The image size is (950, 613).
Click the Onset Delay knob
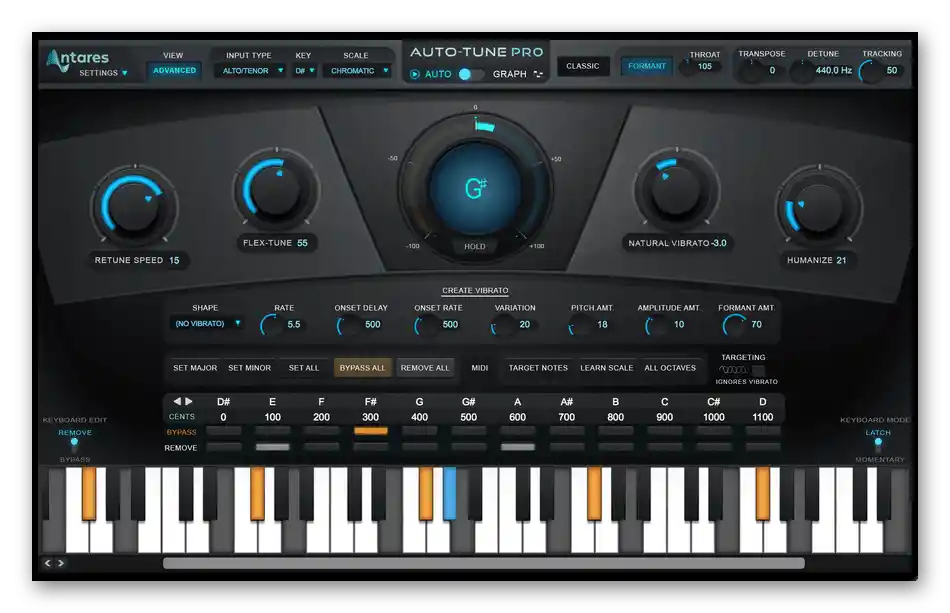click(348, 325)
